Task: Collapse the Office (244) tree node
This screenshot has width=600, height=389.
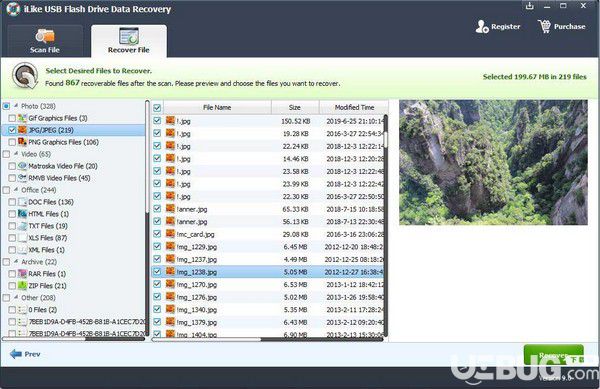Action: pos(16,190)
